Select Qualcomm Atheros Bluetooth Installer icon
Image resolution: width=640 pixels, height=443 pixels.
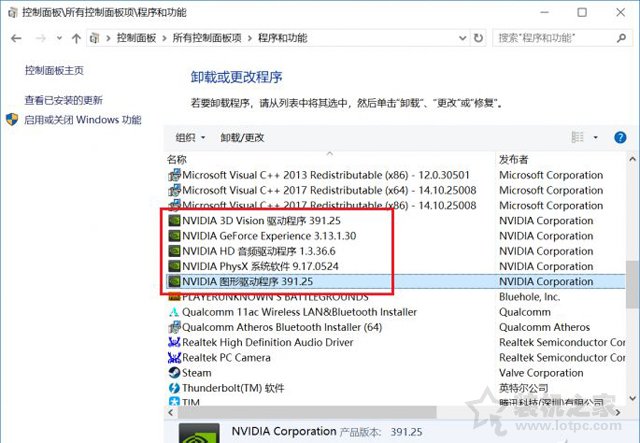(x=174, y=327)
